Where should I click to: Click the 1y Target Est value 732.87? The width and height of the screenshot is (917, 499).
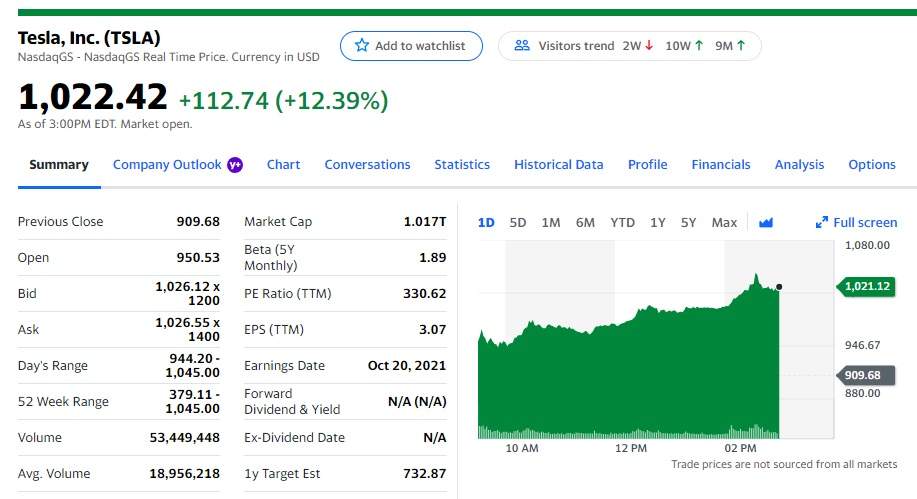click(425, 473)
